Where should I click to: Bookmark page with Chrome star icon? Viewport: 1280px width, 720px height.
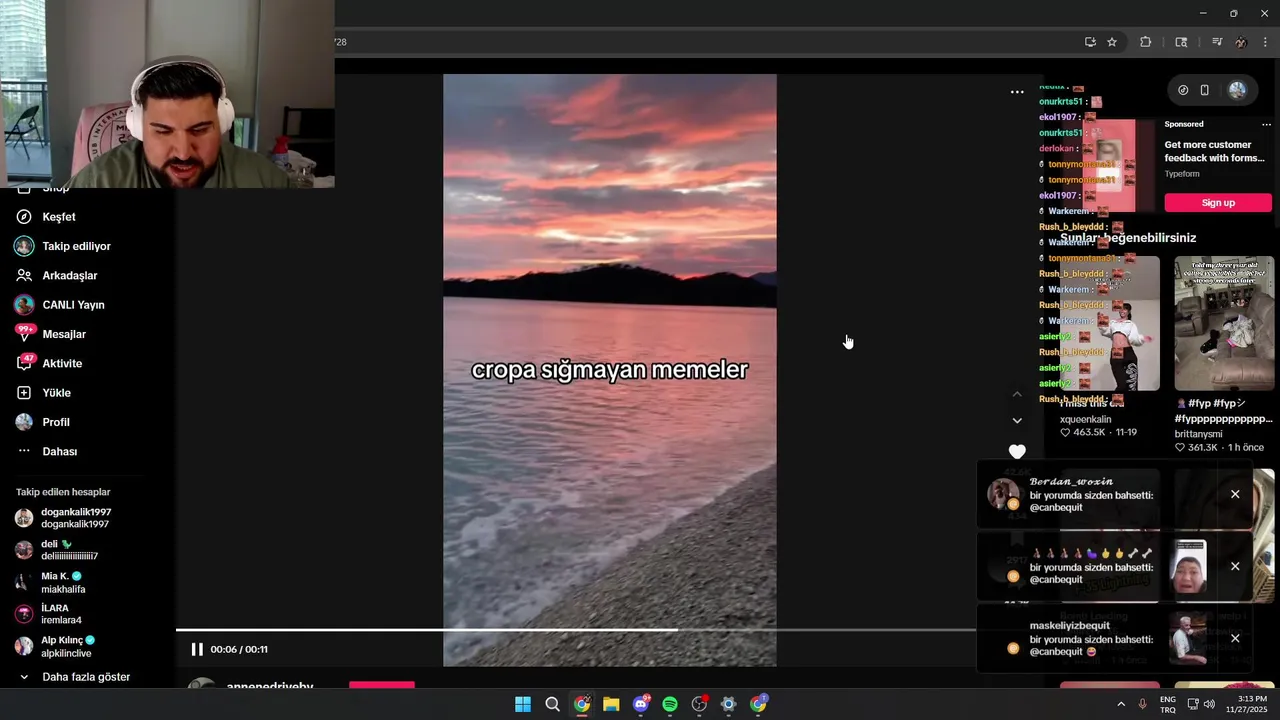[x=1112, y=42]
